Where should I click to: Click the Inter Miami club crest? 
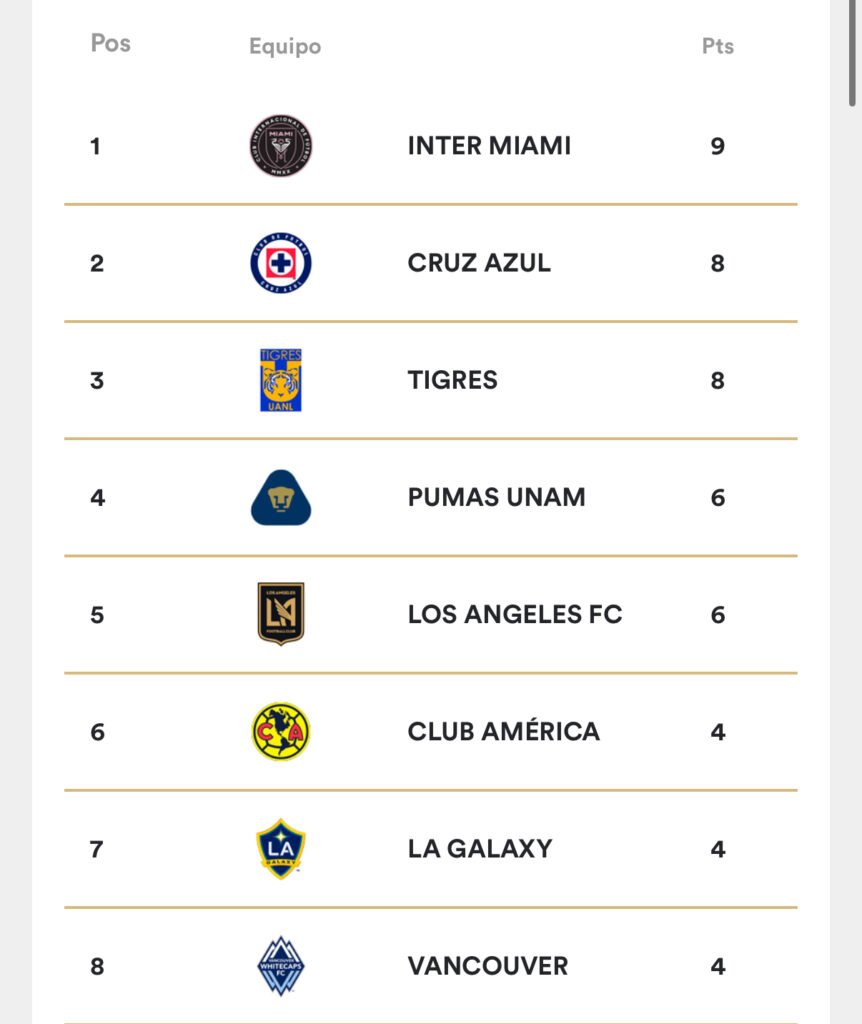(x=281, y=146)
